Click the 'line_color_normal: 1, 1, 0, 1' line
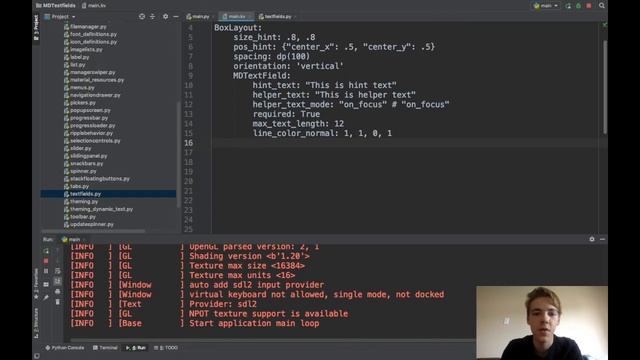This screenshot has width=640, height=360. (322, 133)
